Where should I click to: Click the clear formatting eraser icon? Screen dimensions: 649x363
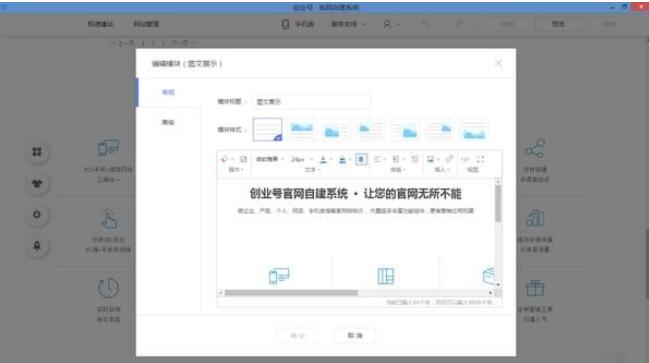(224, 159)
